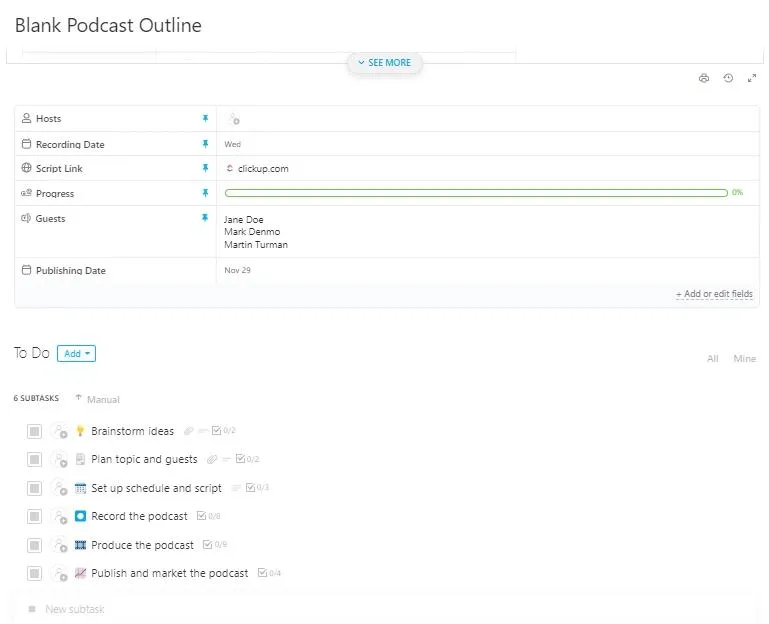This screenshot has width=769, height=624.
Task: Toggle status box of Plan topic and guests
Action: (34, 460)
